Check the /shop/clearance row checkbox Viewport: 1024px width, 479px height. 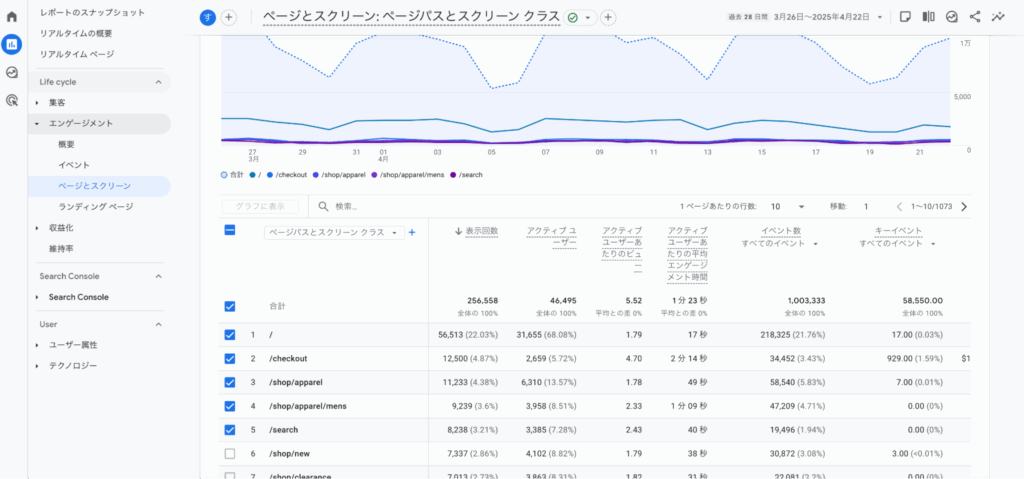pos(230,477)
